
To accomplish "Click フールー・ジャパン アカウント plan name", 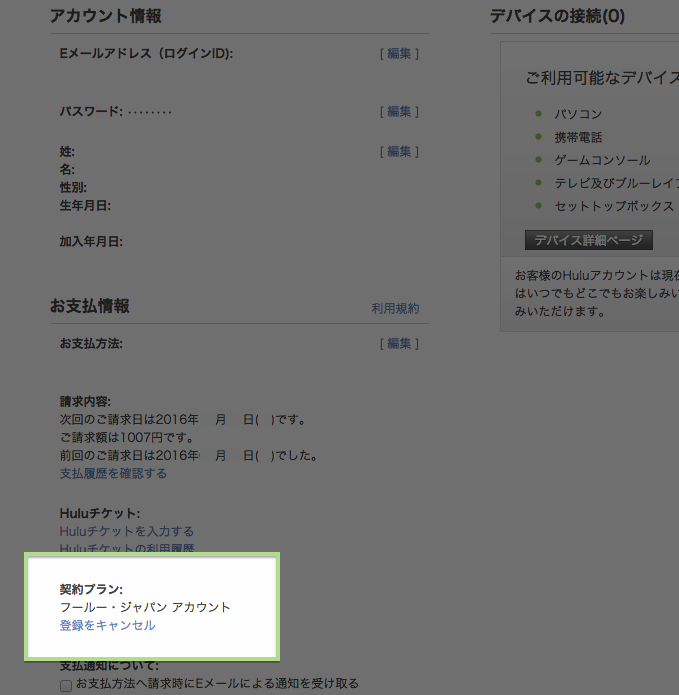I will point(145,607).
